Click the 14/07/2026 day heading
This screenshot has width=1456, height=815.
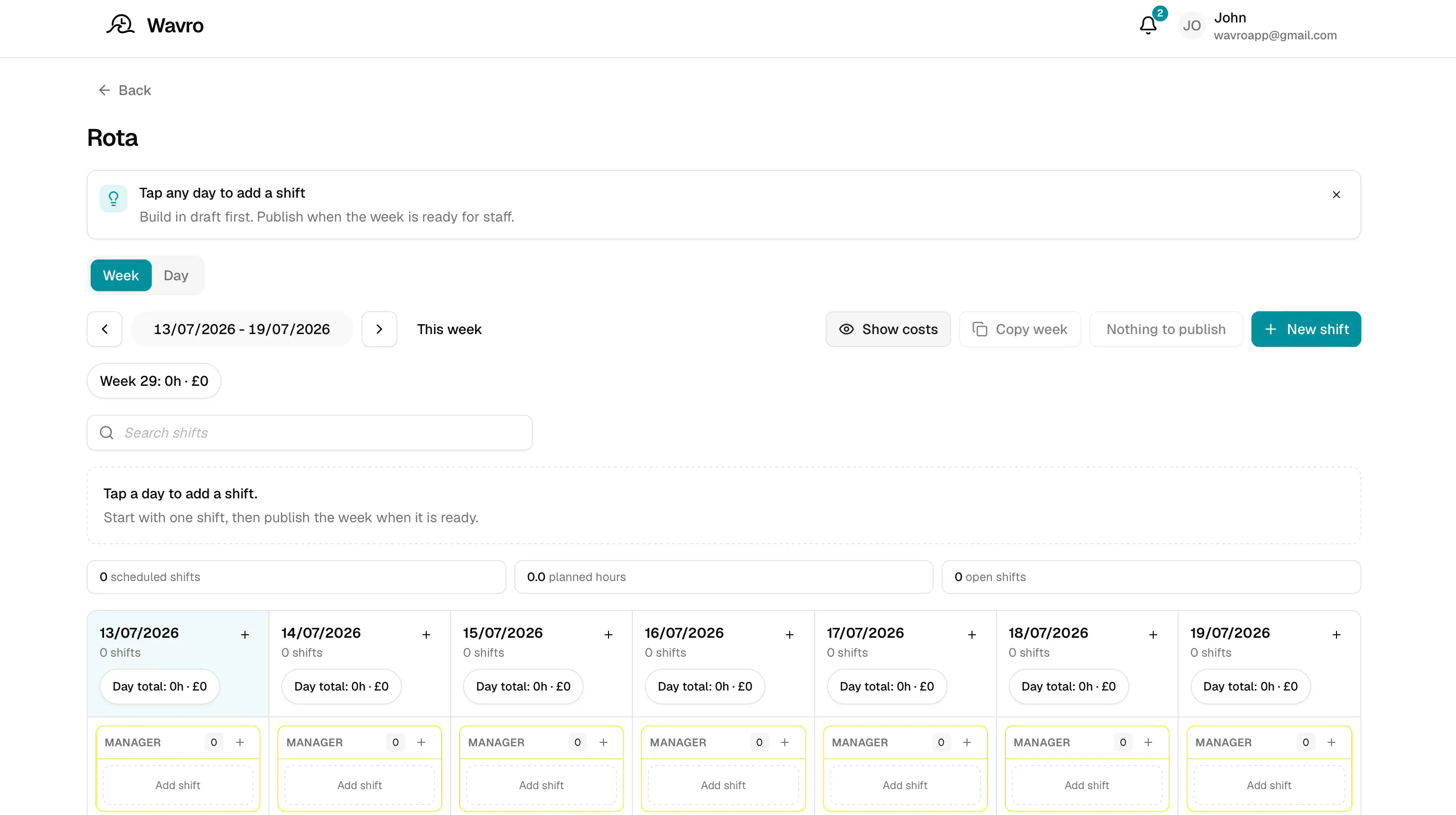pyautogui.click(x=321, y=633)
